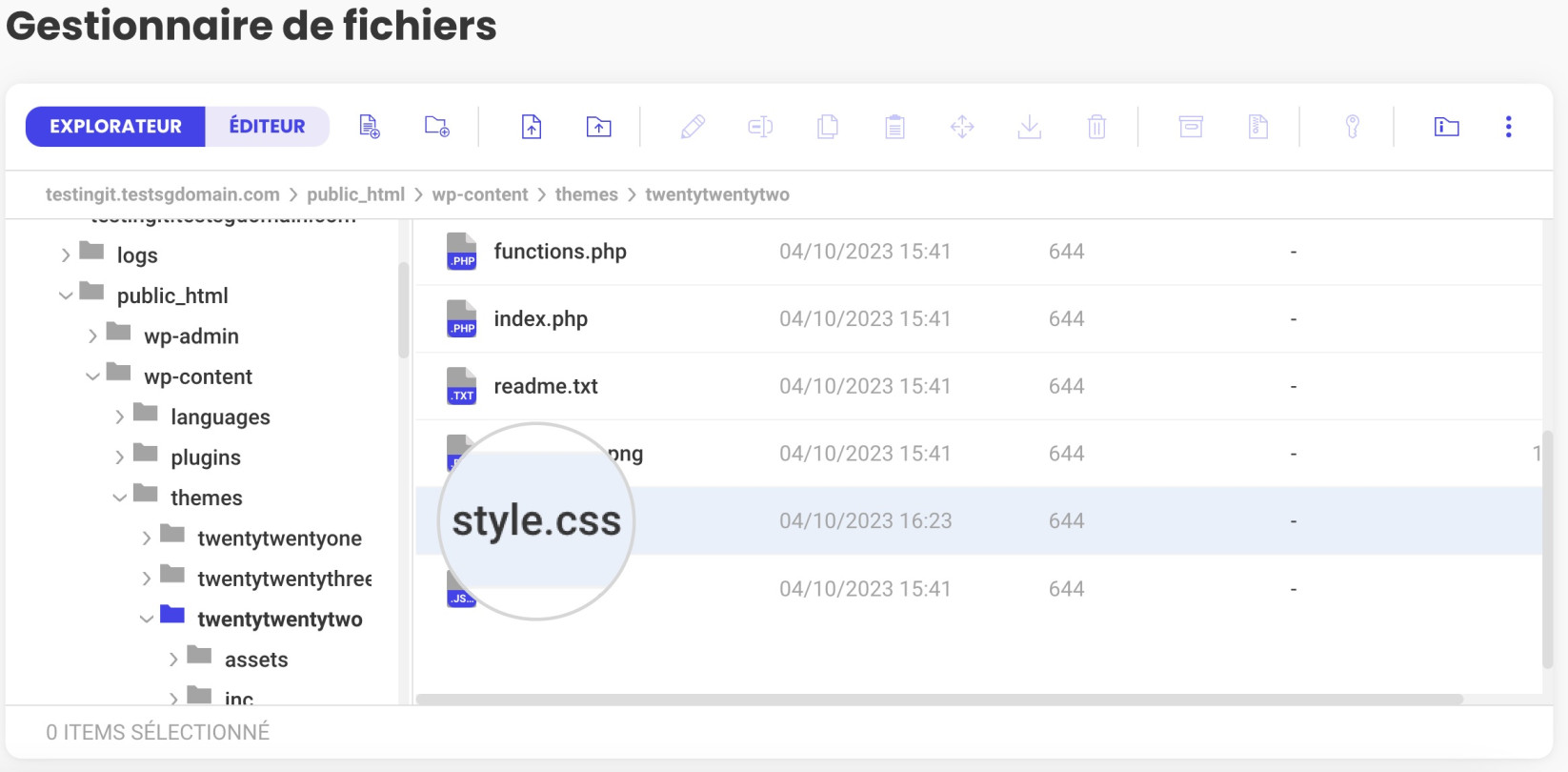The image size is (1568, 772).
Task: Click the Delete trash icon
Action: coord(1096,126)
